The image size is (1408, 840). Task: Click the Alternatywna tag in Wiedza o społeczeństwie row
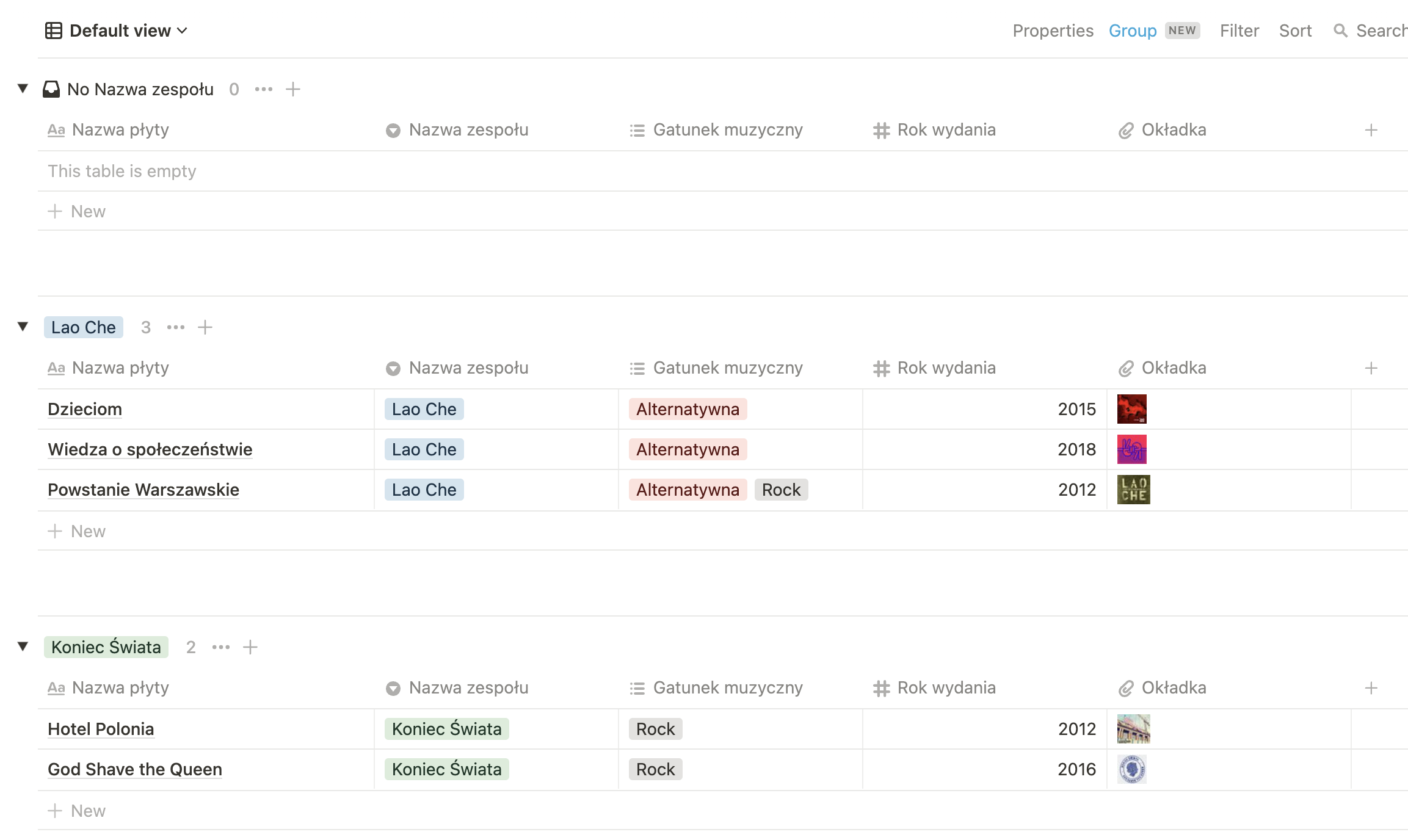coord(688,449)
